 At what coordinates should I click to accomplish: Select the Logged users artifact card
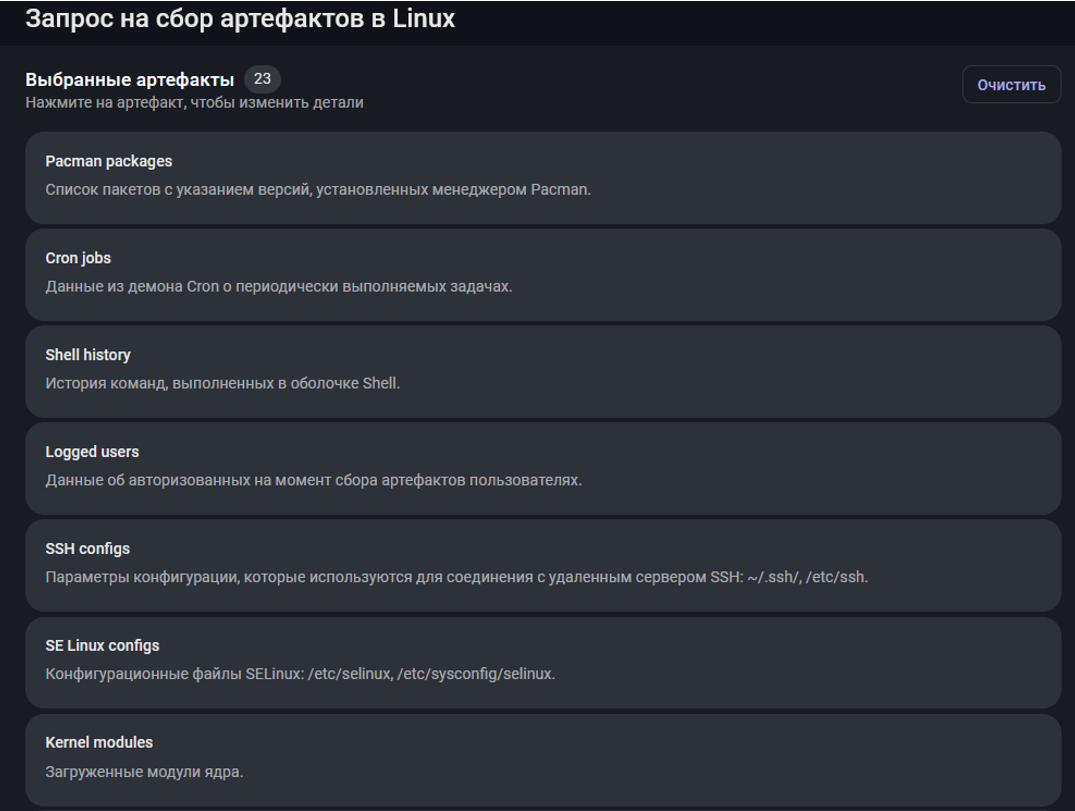[542, 468]
